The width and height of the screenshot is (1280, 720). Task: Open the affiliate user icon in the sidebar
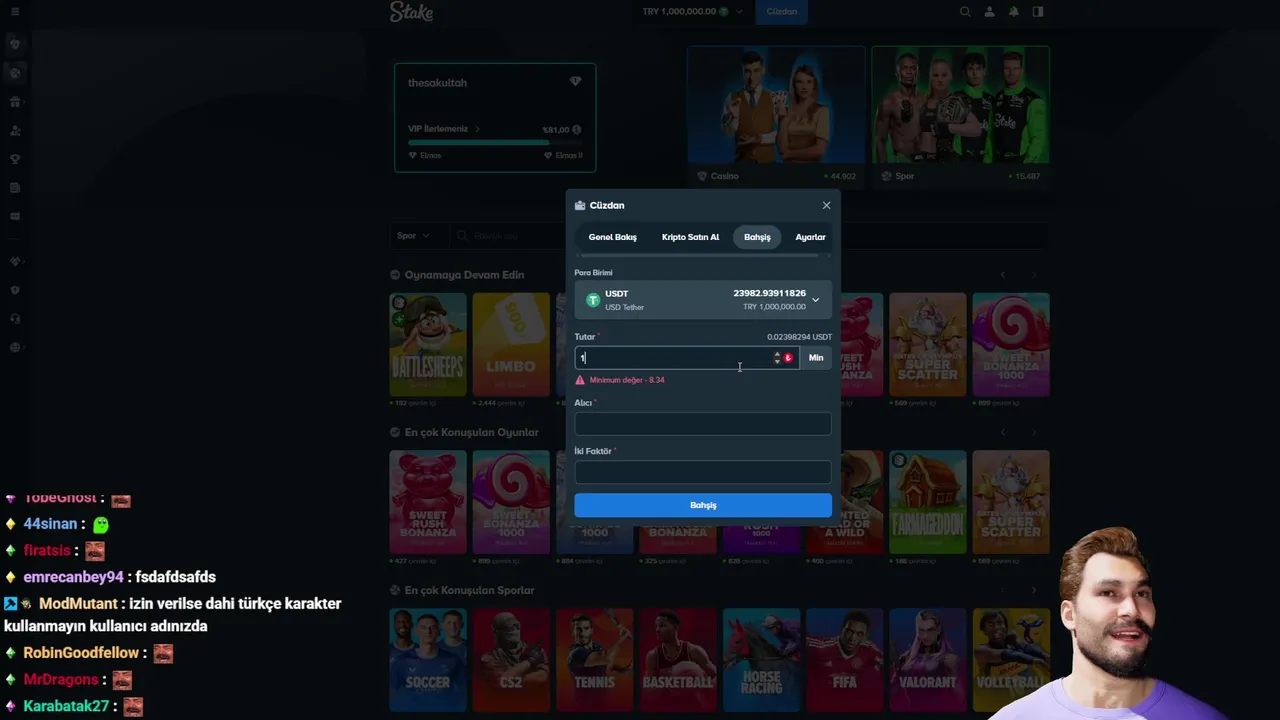(14, 130)
